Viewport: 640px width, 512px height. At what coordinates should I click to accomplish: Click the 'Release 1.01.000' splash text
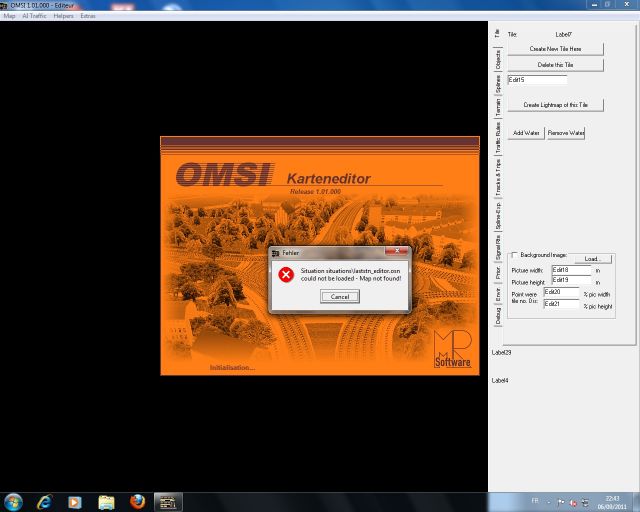[x=315, y=191]
